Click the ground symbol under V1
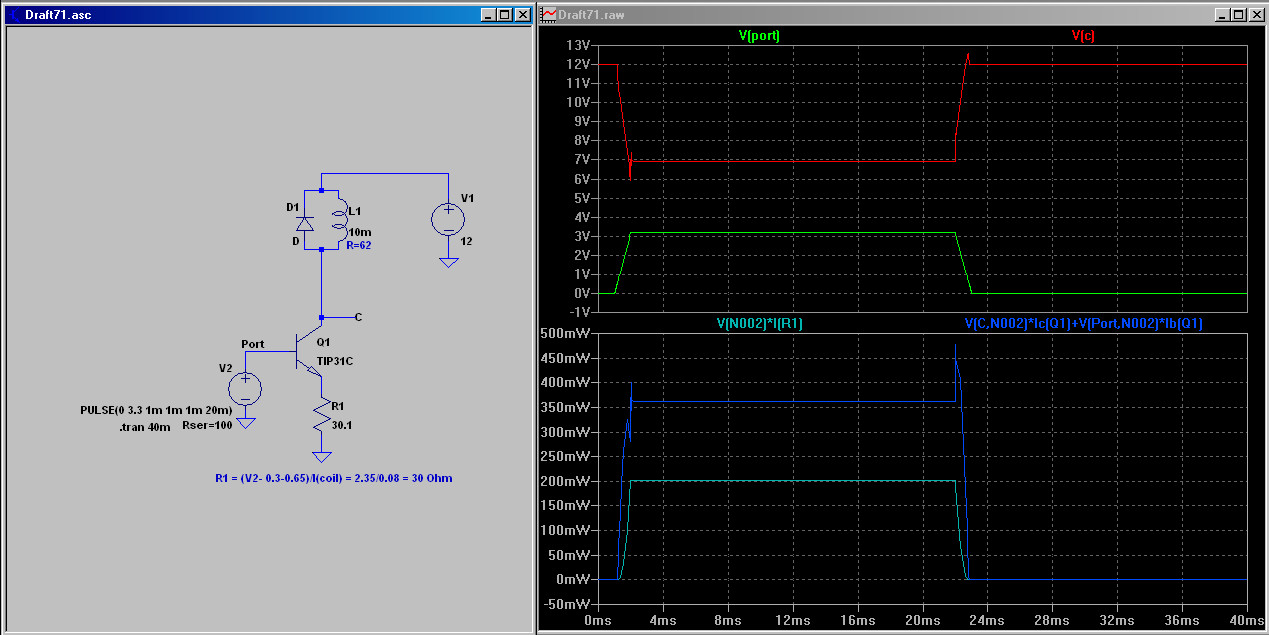Image resolution: width=1269 pixels, height=635 pixels. pos(448,262)
